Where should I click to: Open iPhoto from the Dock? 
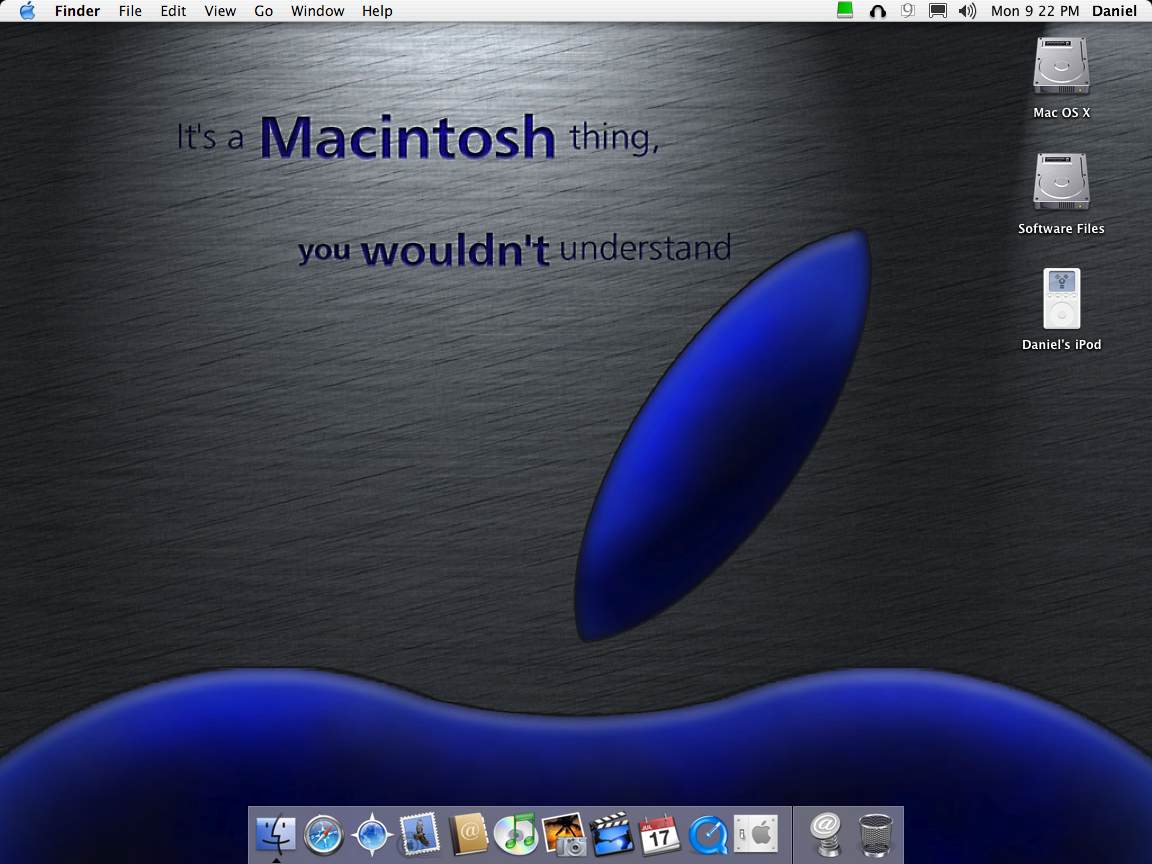(564, 834)
